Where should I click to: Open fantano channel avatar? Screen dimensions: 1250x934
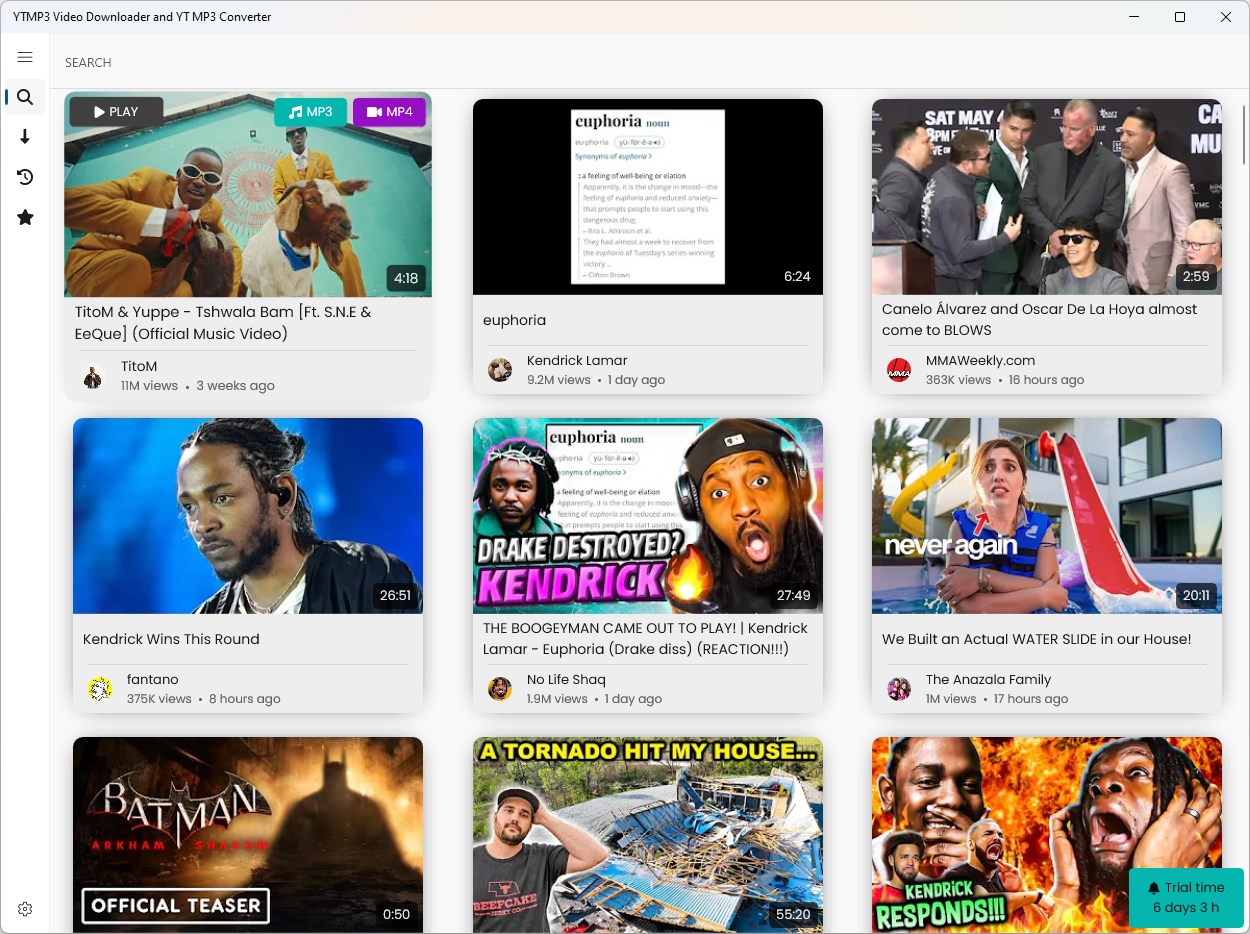pyautogui.click(x=100, y=689)
